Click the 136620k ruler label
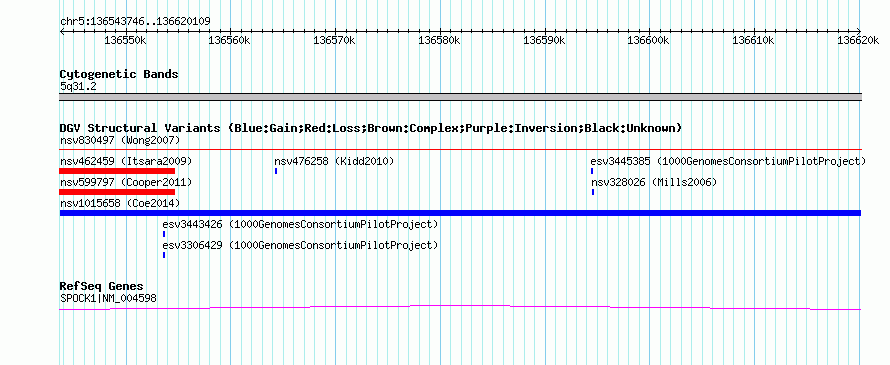890x365 pixels. (858, 40)
